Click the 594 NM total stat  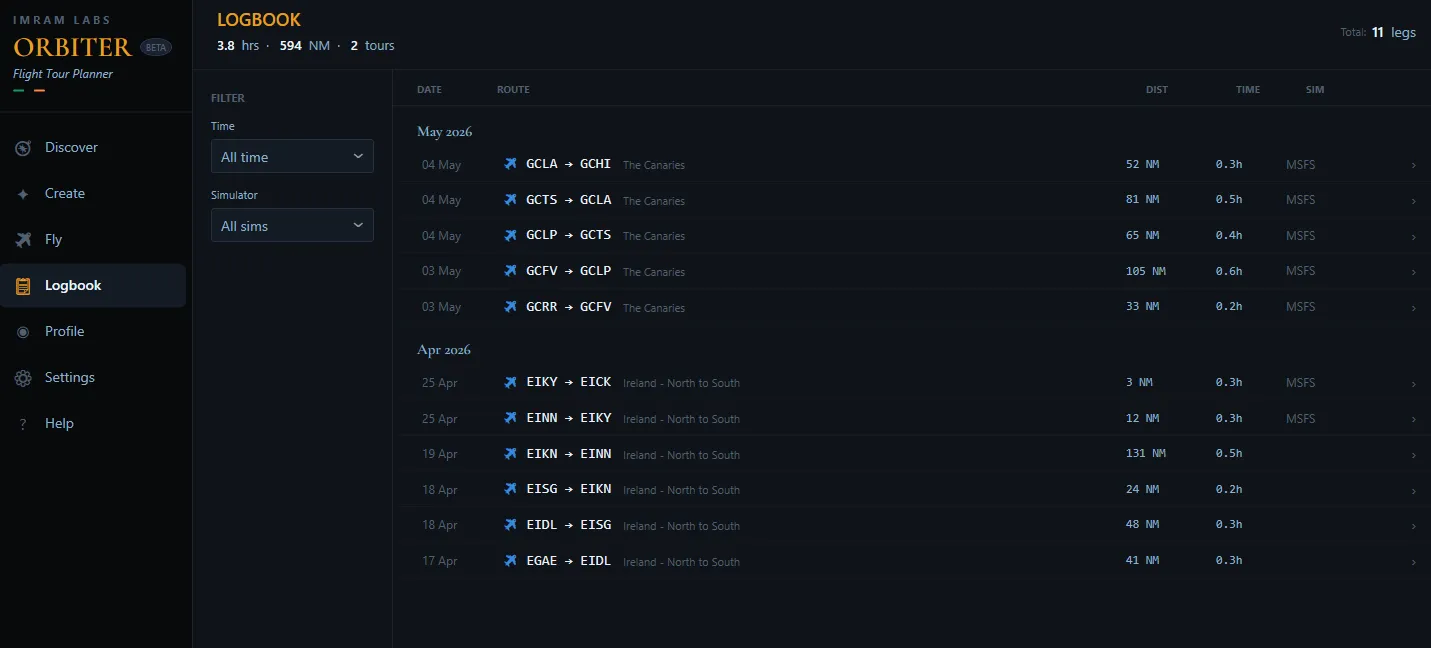[x=305, y=46]
